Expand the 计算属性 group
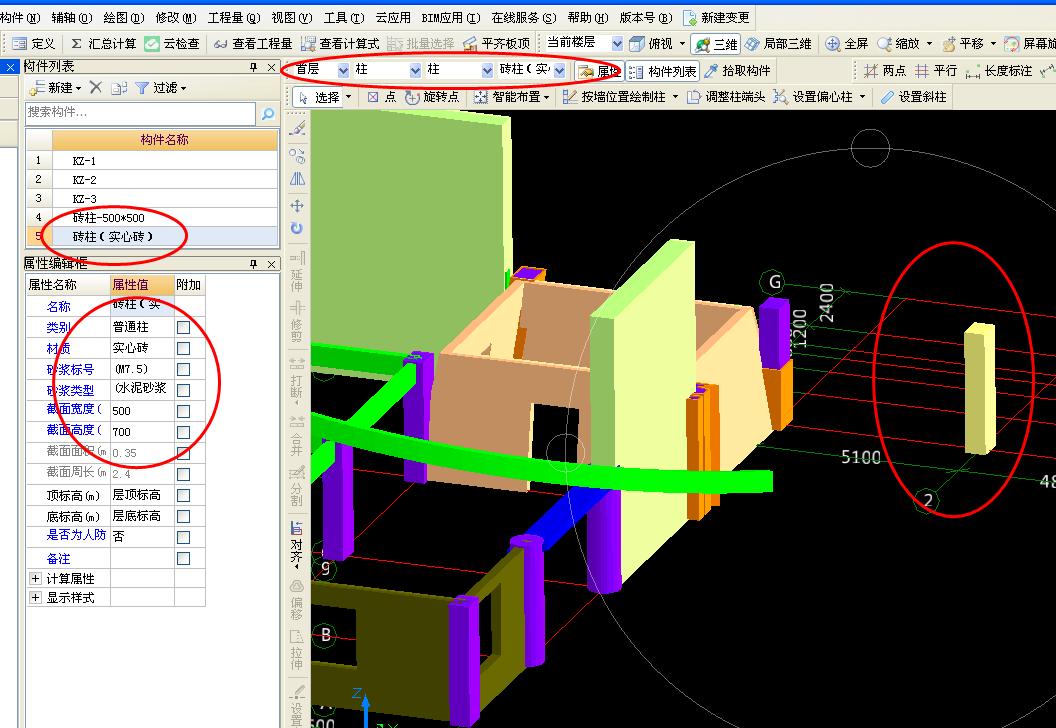The width and height of the screenshot is (1056, 728). [x=36, y=578]
